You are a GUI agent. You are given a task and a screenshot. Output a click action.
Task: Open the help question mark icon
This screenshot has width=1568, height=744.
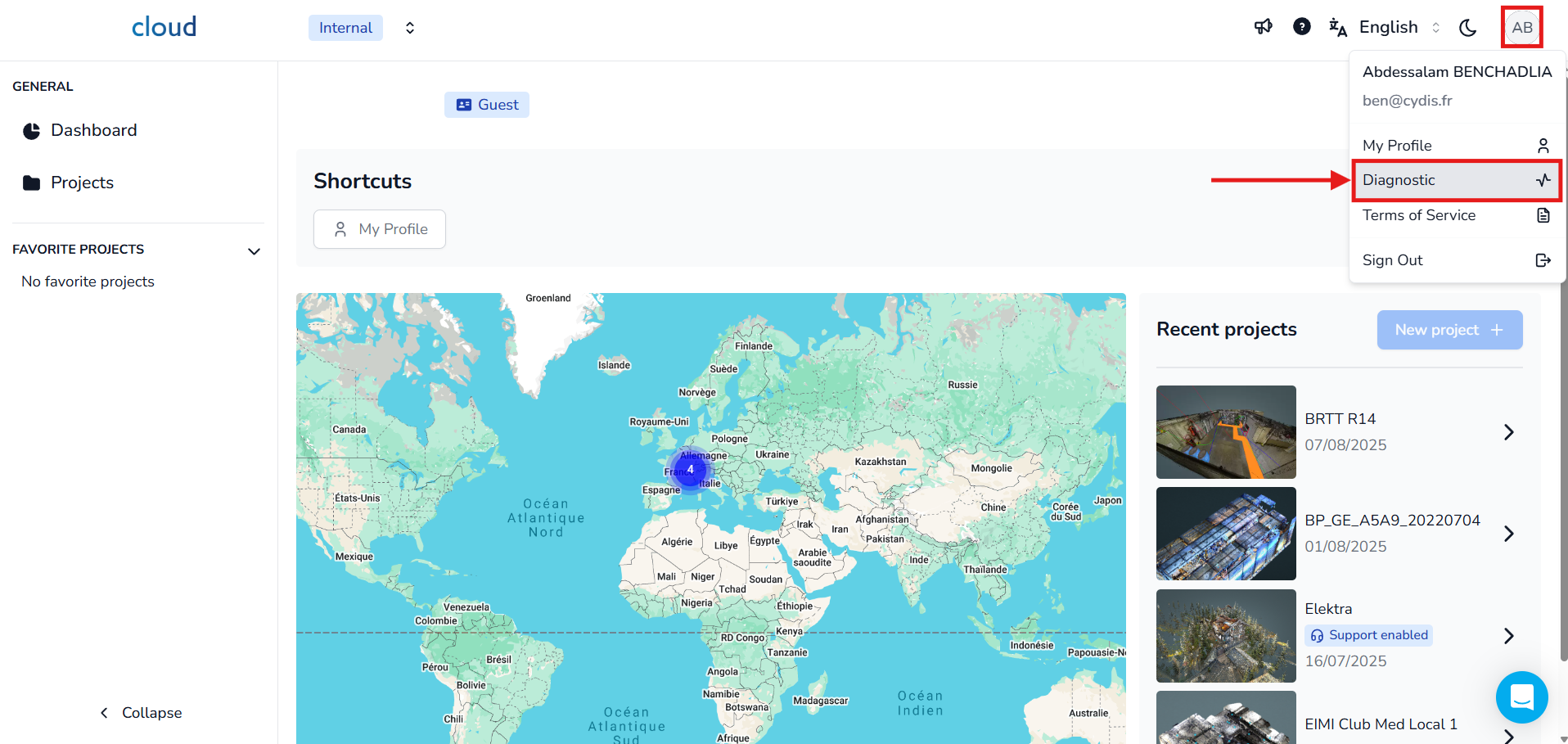(1301, 27)
